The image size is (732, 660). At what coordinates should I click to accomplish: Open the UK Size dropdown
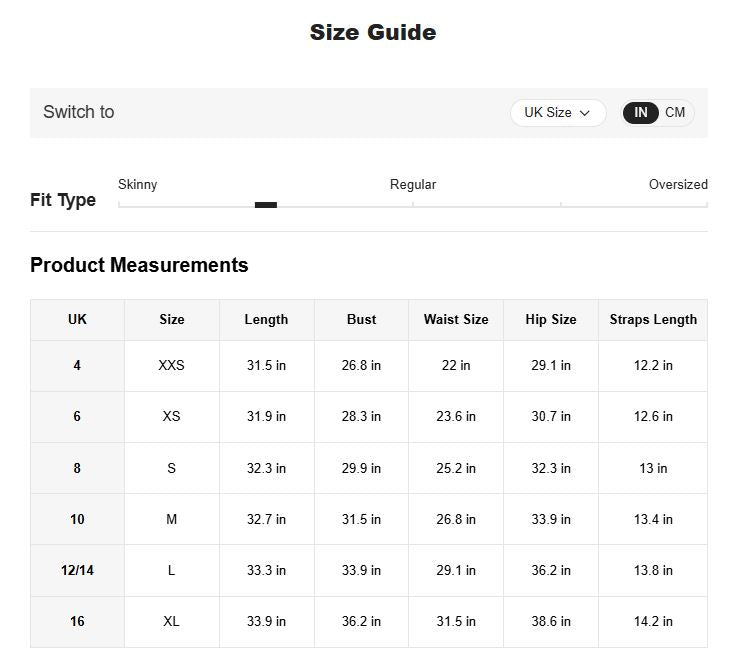[x=557, y=113]
